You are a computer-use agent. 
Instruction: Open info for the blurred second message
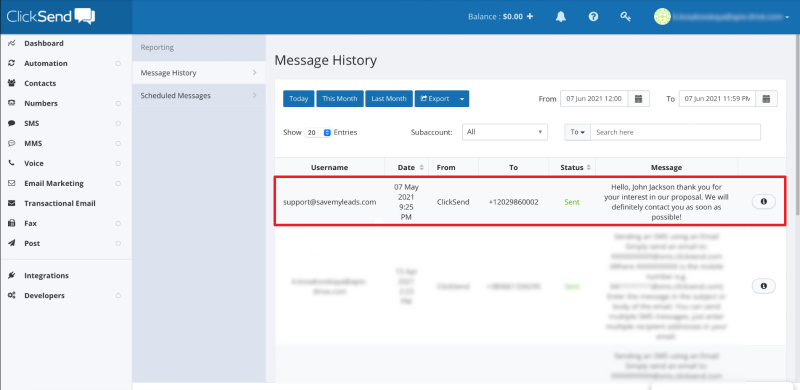tap(764, 286)
